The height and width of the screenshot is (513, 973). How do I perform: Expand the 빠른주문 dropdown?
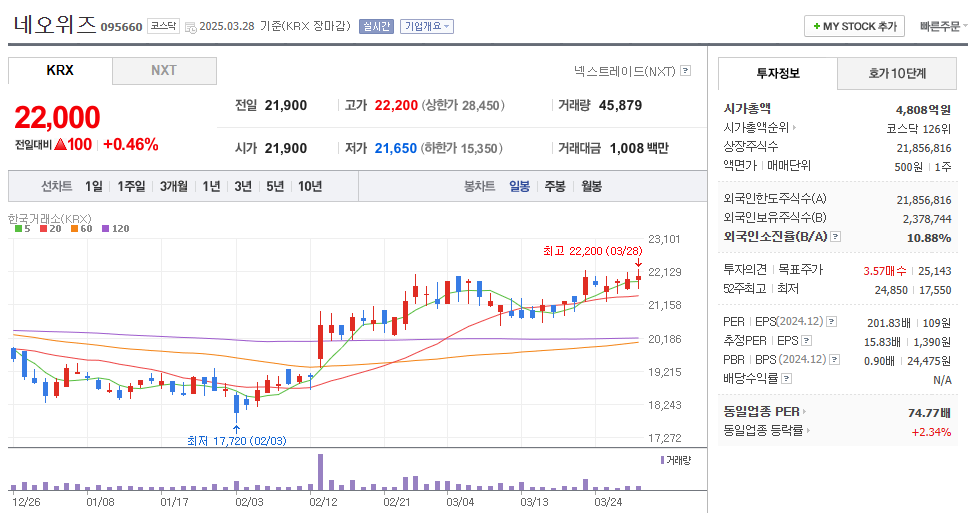pyautogui.click(x=943, y=26)
